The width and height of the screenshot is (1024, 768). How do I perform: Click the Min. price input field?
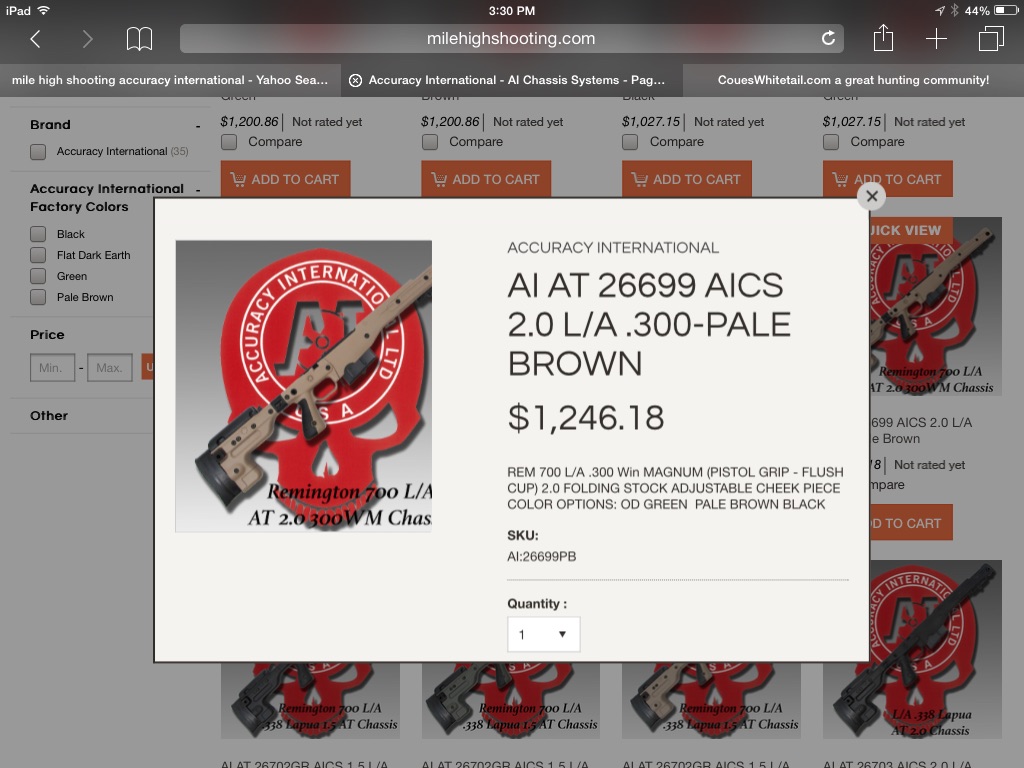click(x=52, y=368)
